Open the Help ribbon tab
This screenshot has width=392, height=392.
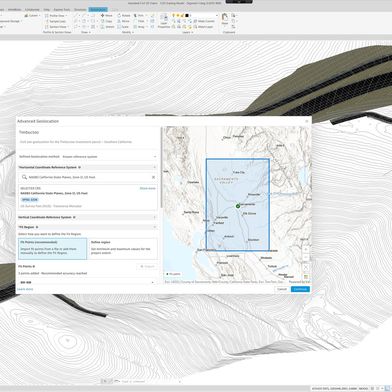[46, 10]
